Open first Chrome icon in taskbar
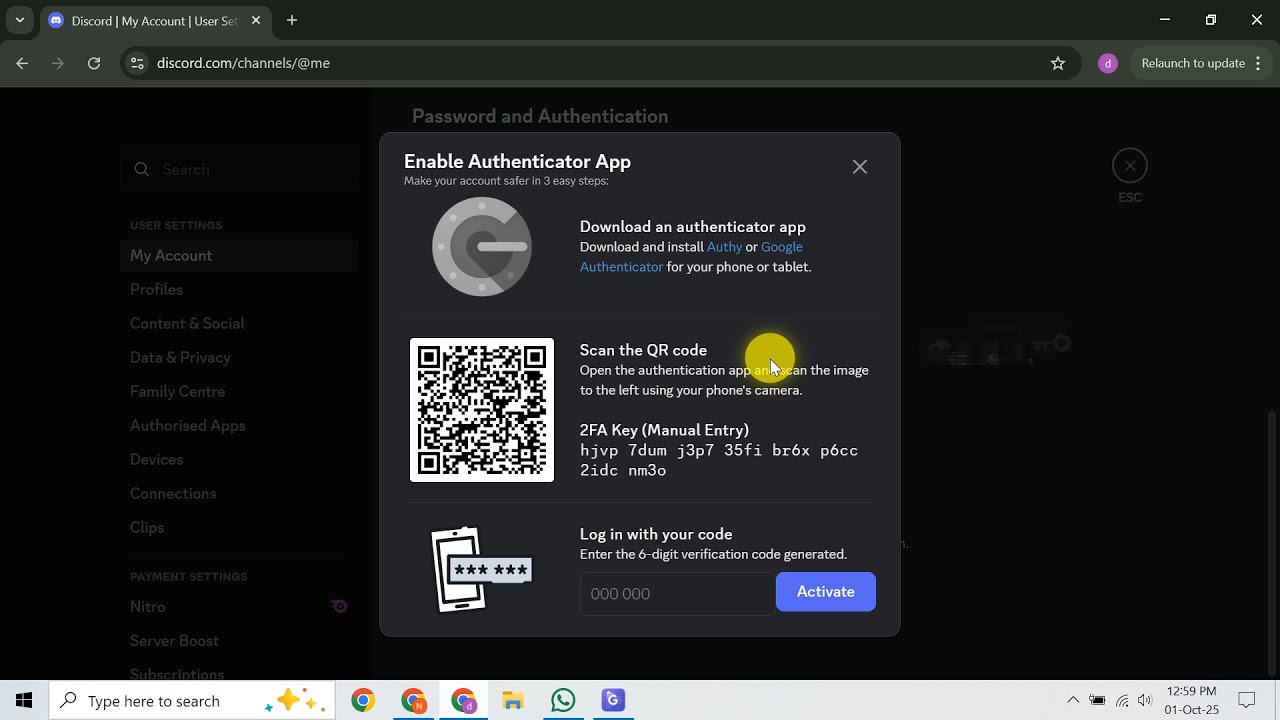Viewport: 1280px width, 720px height. (363, 701)
